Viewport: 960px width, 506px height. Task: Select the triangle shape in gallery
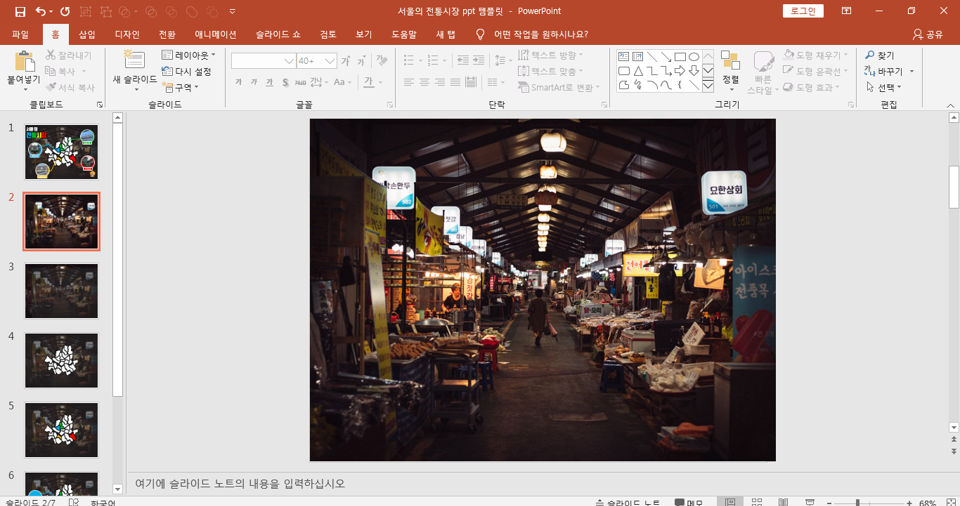(637, 71)
